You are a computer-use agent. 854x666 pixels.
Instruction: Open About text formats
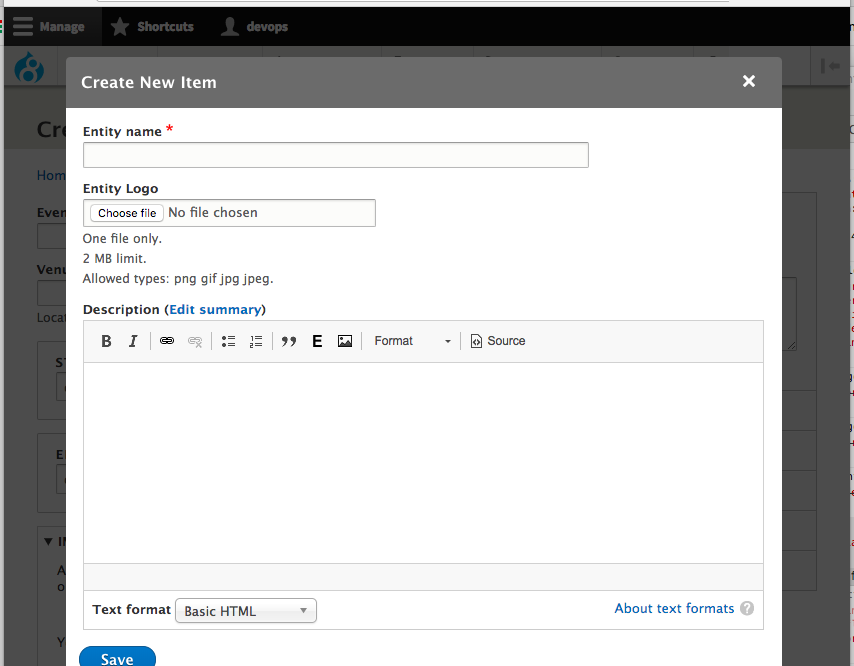tap(674, 608)
